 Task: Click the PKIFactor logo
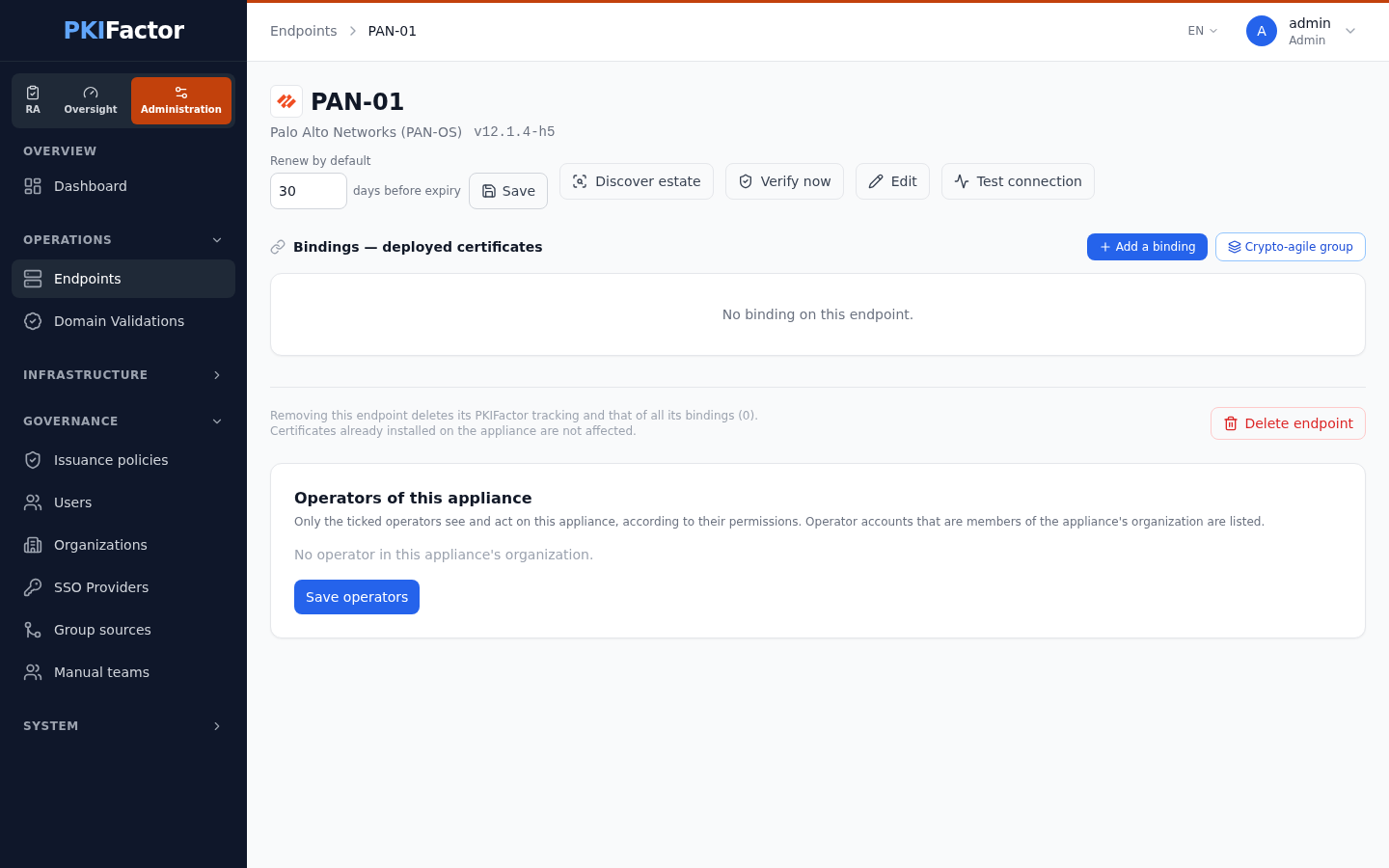tap(123, 31)
